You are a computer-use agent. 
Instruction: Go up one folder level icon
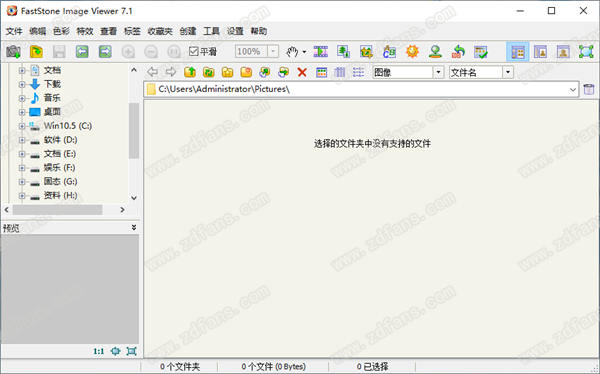pos(190,72)
